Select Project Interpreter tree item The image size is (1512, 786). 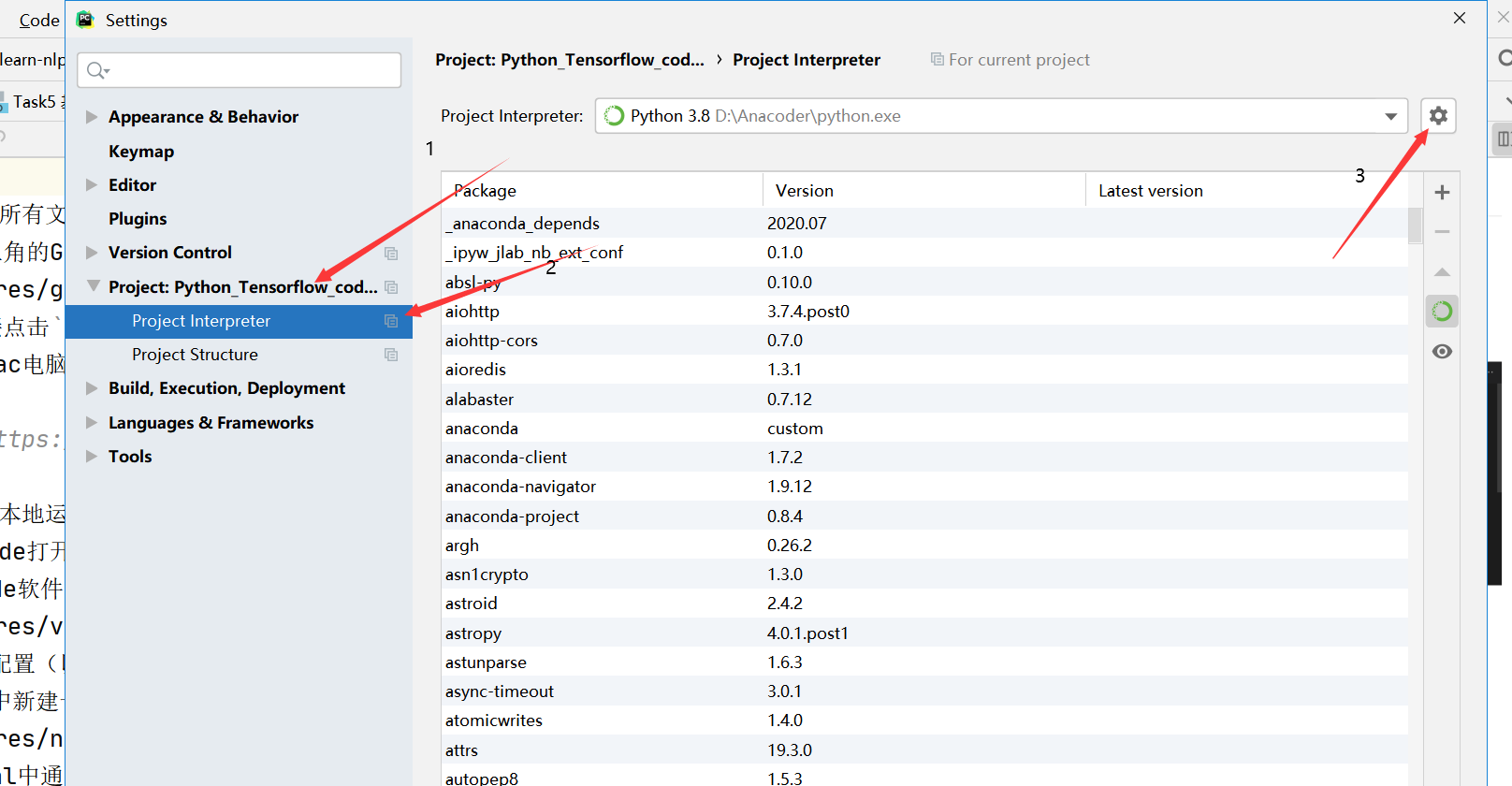pos(239,321)
